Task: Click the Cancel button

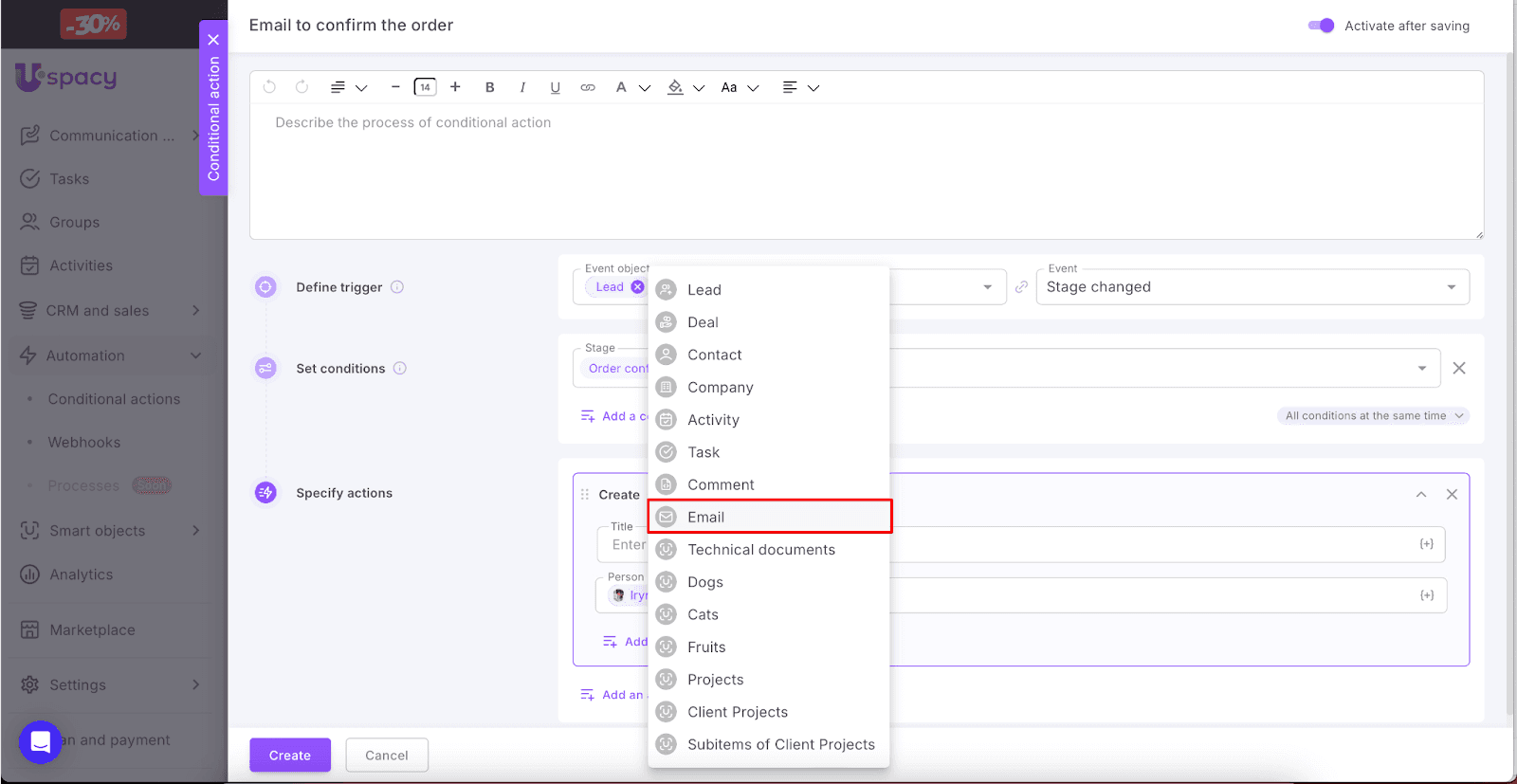Action: tap(387, 756)
